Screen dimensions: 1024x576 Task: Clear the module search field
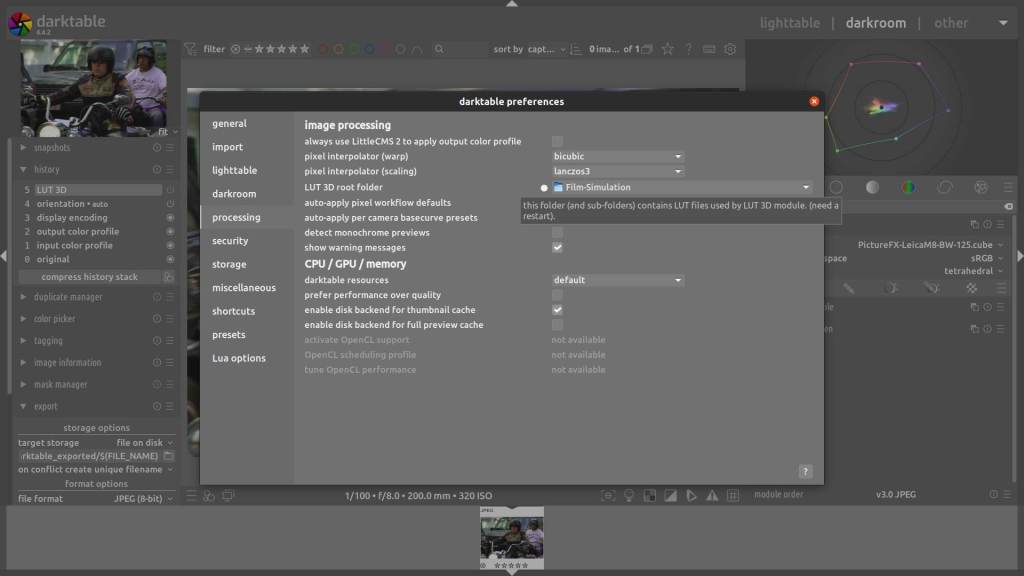tap(1008, 206)
